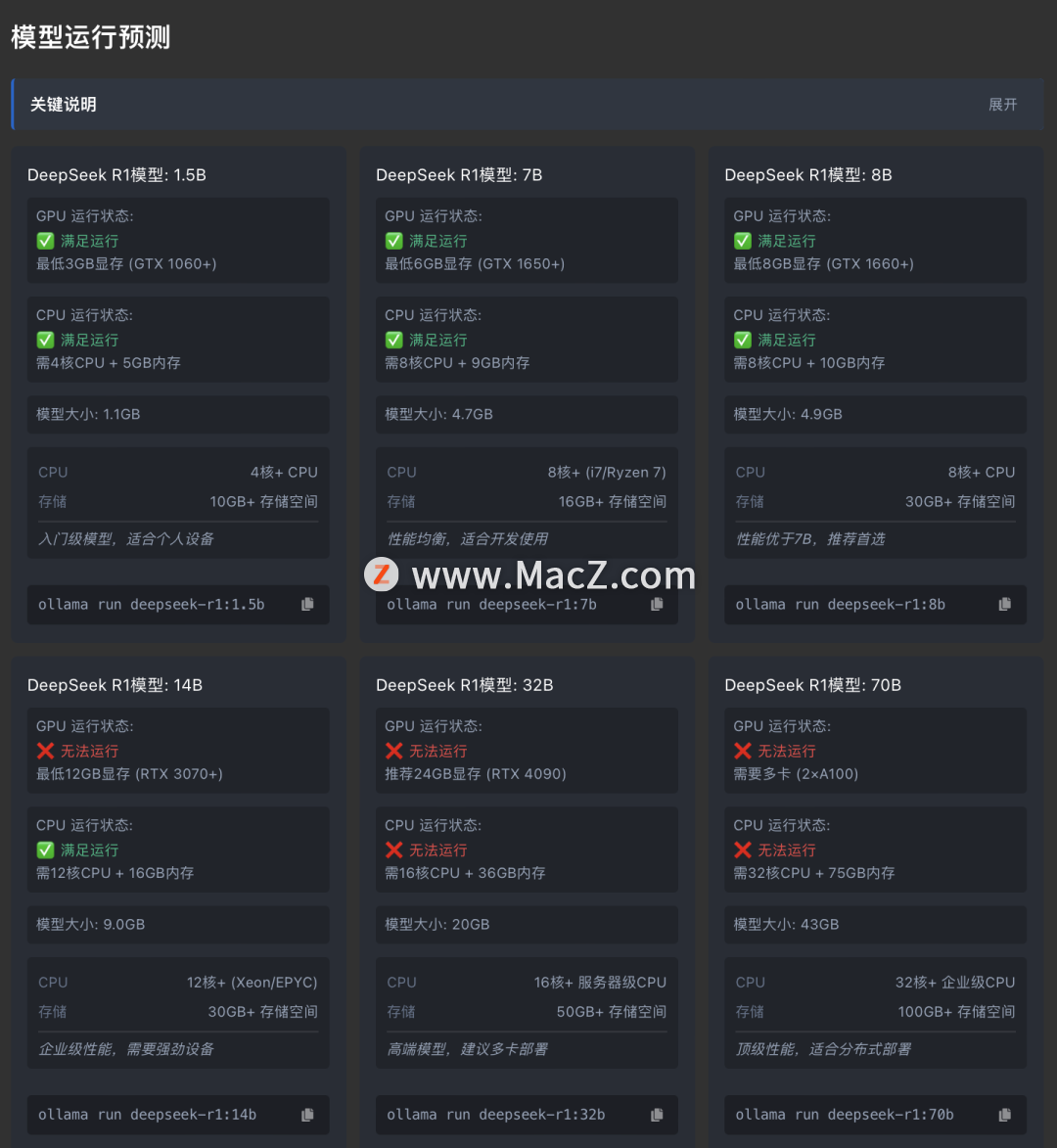This screenshot has width=1057, height=1148.
Task: Click the red X for 70B CPU status
Action: click(742, 850)
